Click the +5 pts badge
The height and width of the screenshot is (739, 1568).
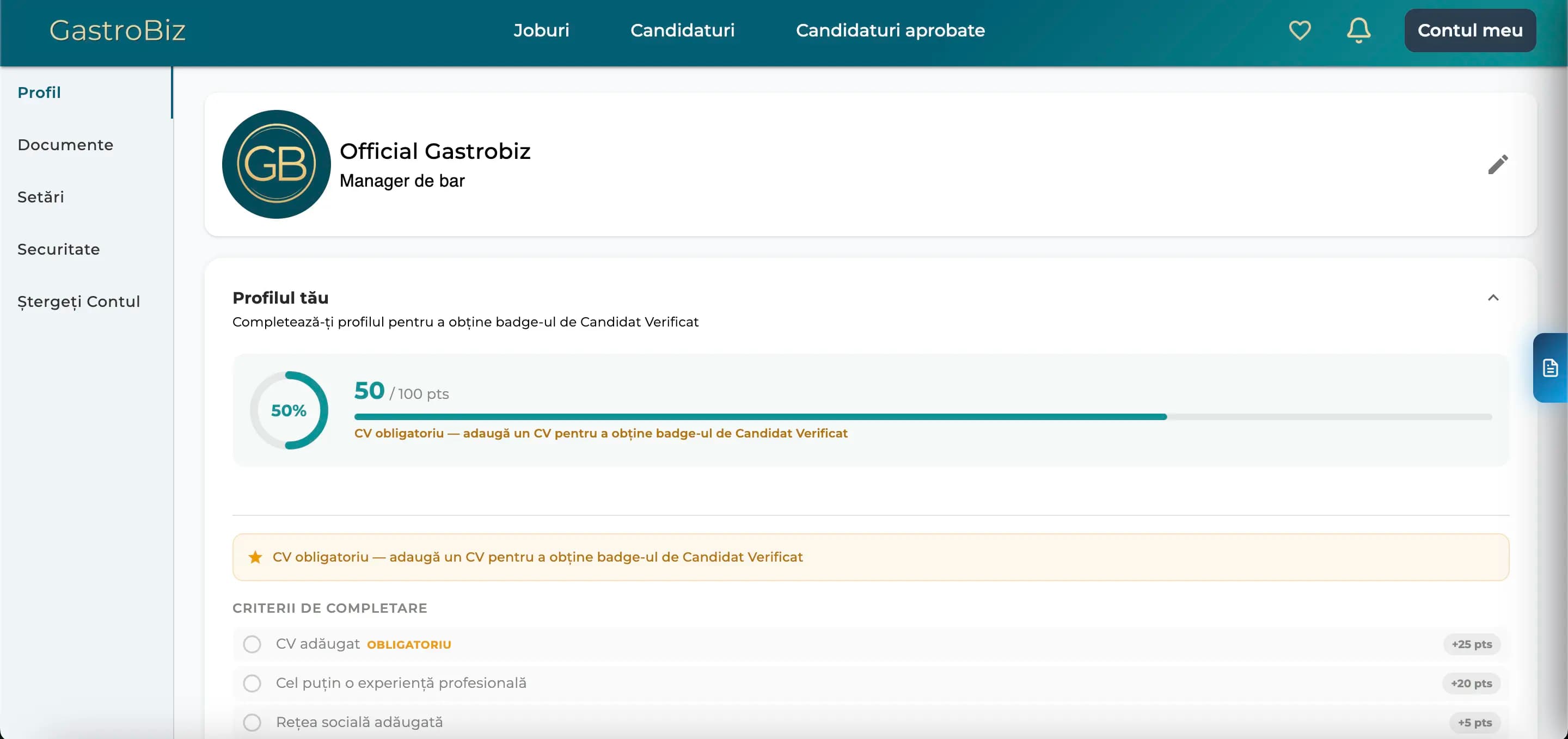coord(1474,722)
